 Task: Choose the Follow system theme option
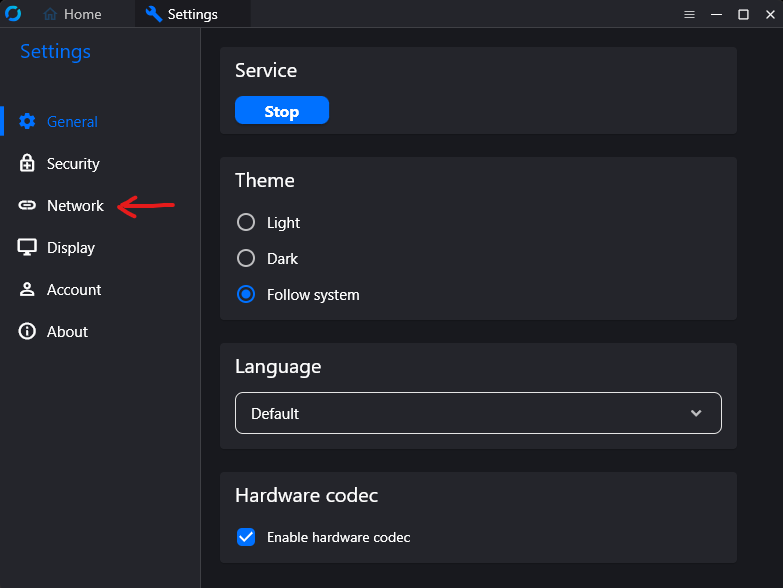[x=246, y=294]
